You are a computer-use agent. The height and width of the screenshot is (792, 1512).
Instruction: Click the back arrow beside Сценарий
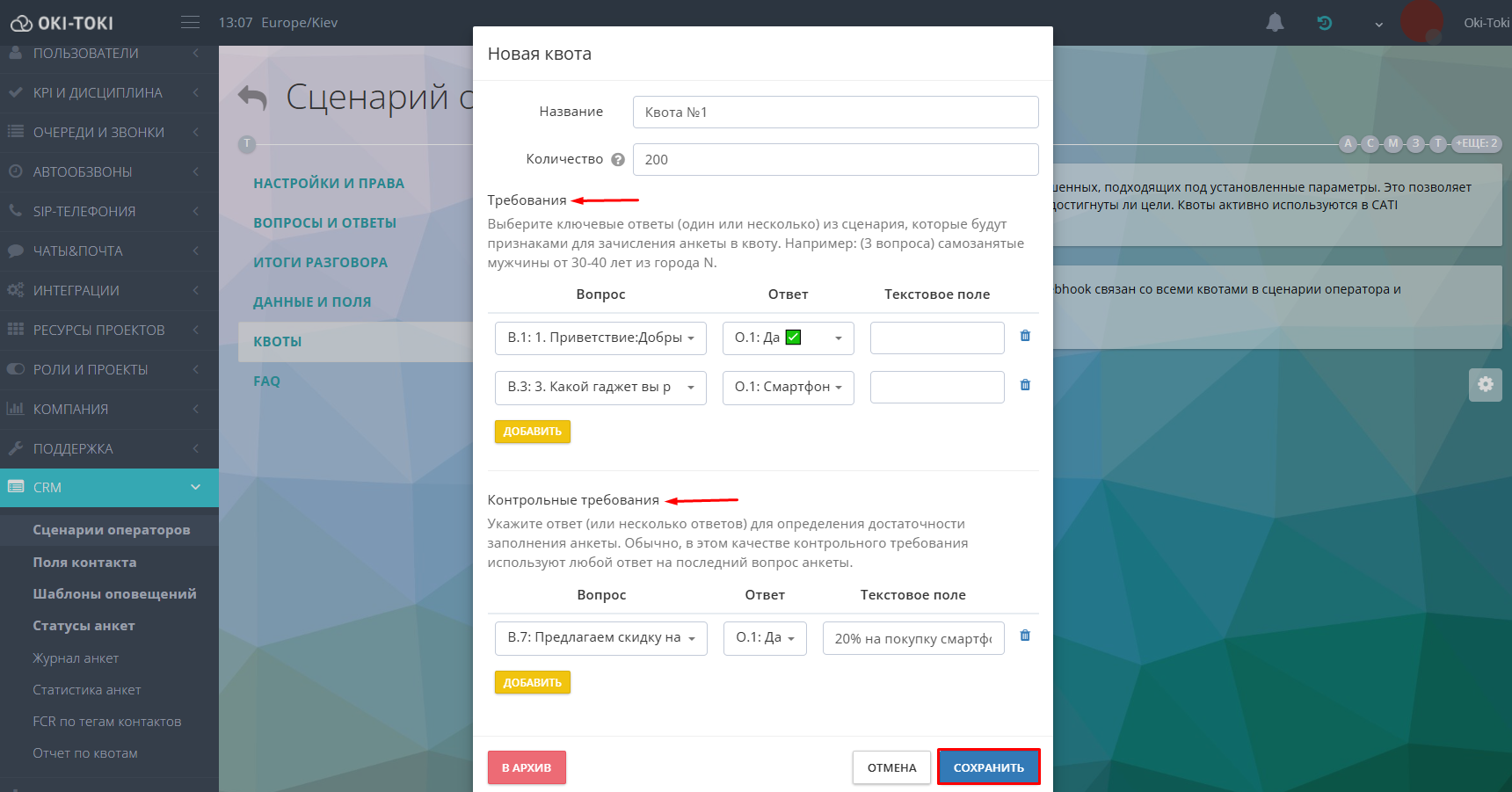click(x=252, y=98)
